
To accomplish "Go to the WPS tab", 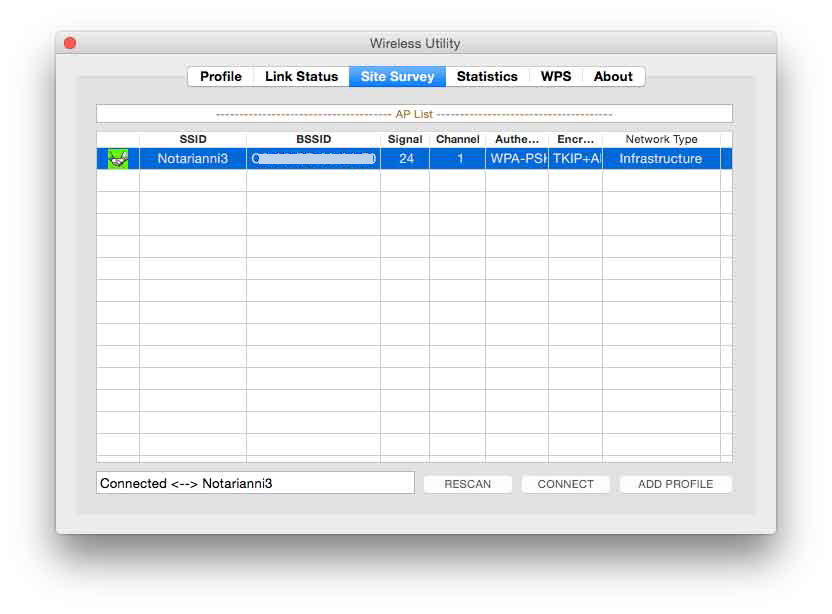I will pyautogui.click(x=556, y=76).
